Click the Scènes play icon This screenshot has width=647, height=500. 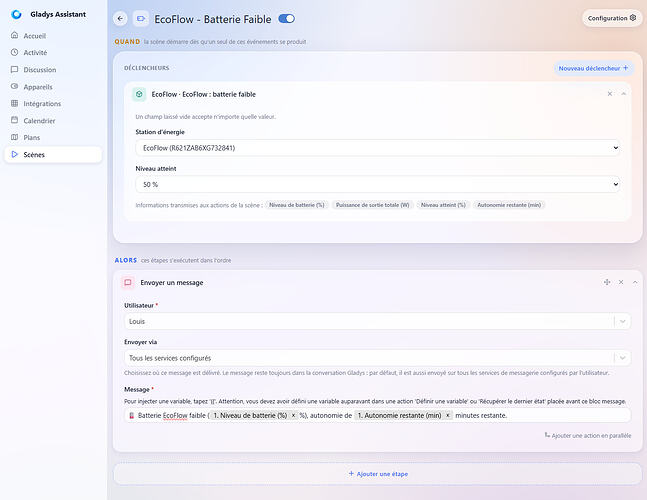pyautogui.click(x=14, y=154)
